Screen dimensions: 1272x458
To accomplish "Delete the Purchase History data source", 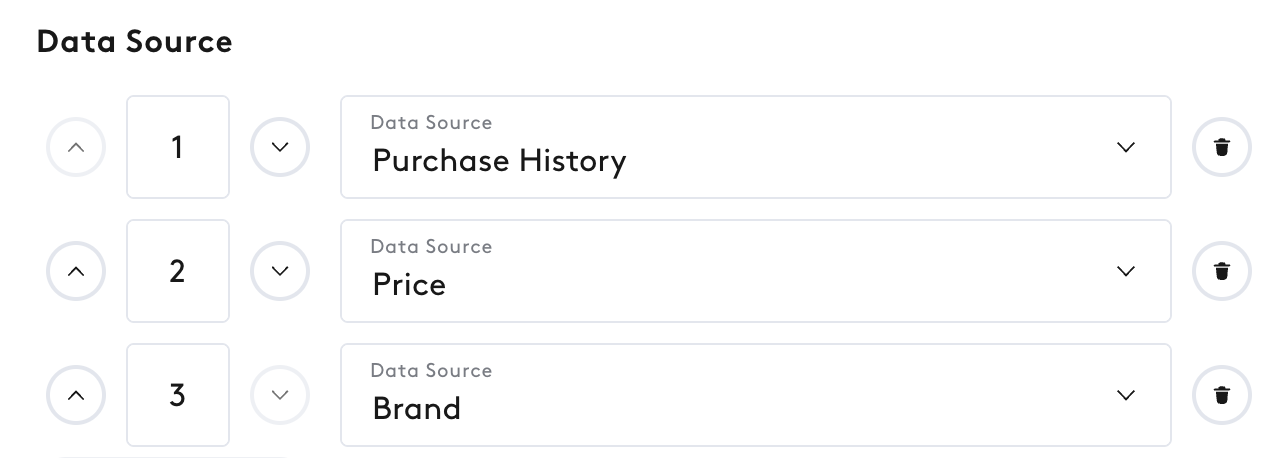I will pos(1222,147).
